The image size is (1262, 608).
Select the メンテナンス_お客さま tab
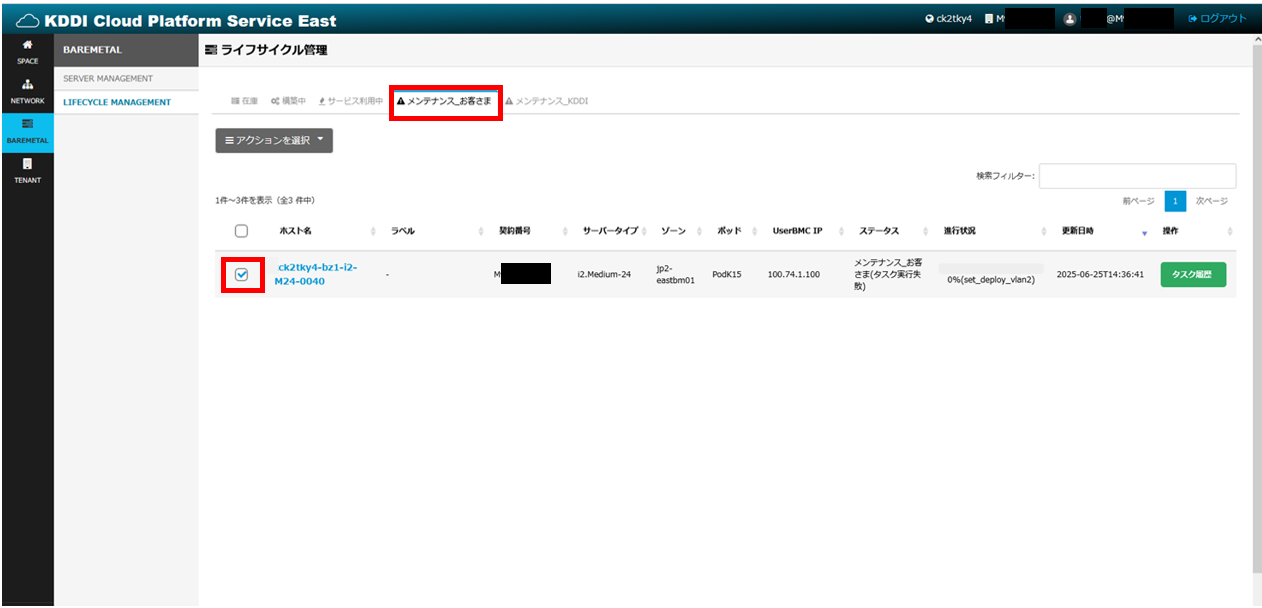pyautogui.click(x=444, y=101)
